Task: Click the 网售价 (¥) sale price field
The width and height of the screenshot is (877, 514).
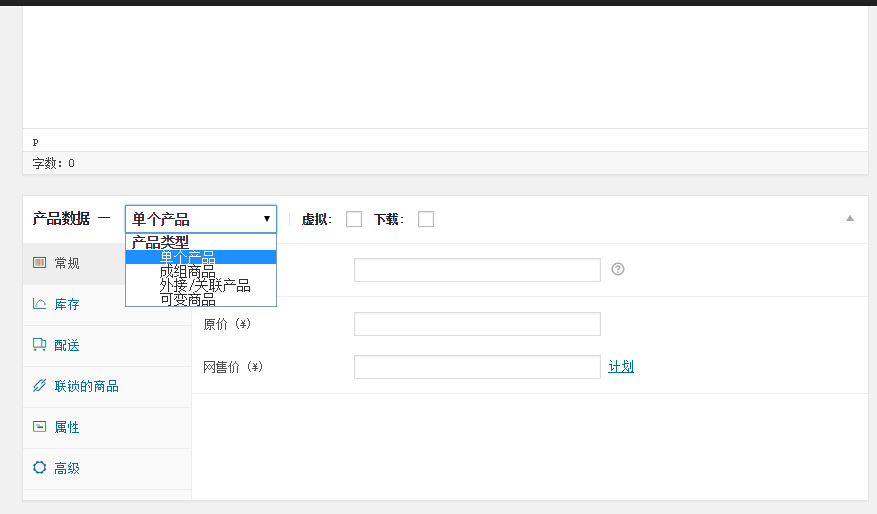Action: [477, 367]
